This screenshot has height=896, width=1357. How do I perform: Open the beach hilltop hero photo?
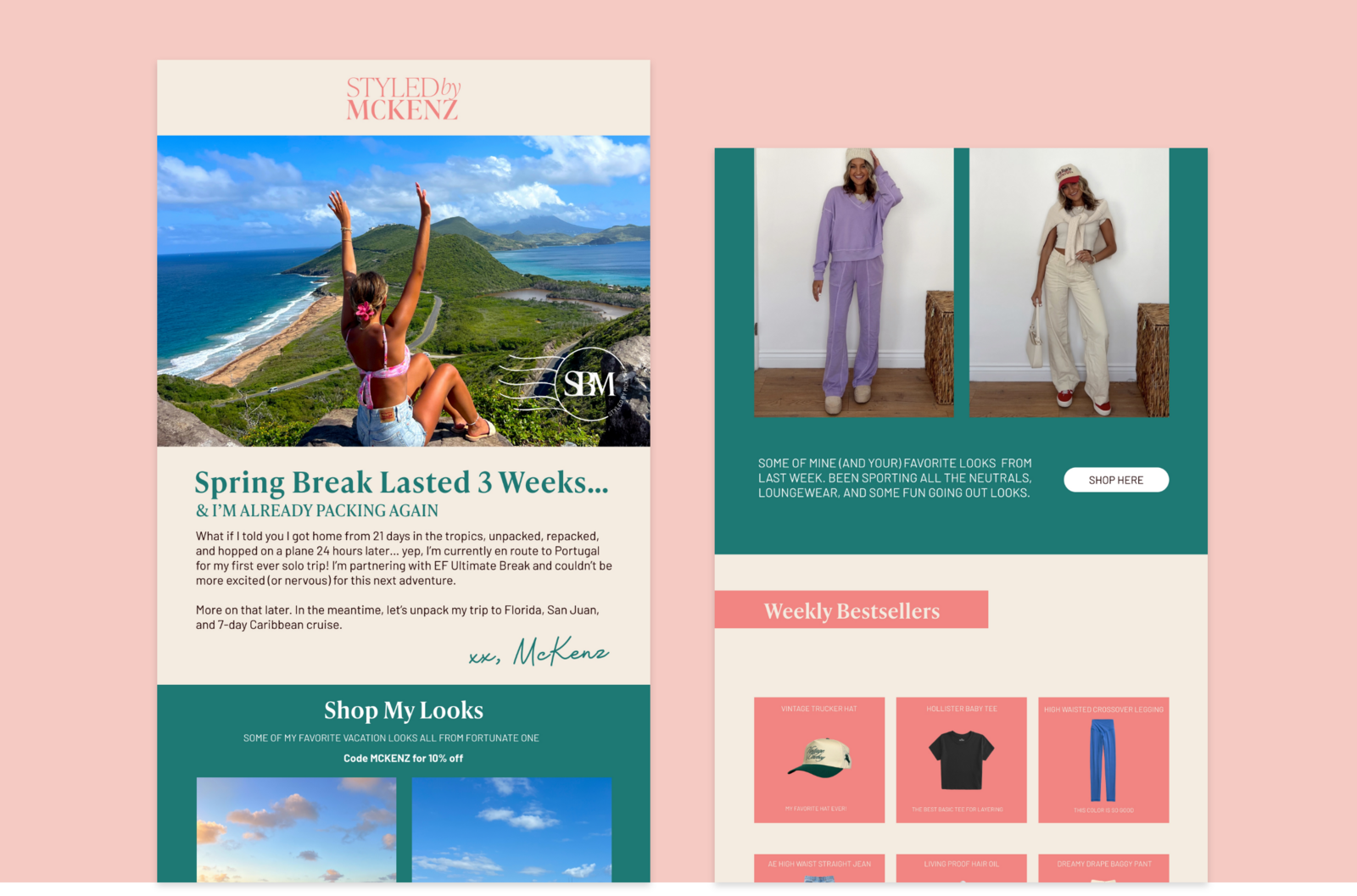404,291
